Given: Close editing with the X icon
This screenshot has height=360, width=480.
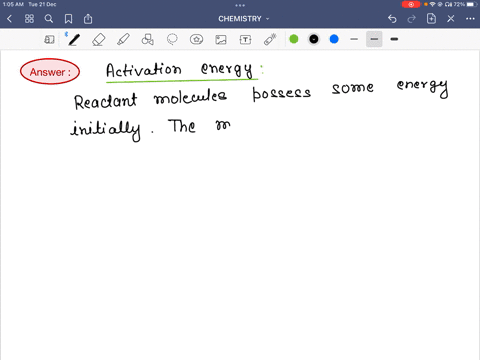Looking at the screenshot, I should (451, 19).
